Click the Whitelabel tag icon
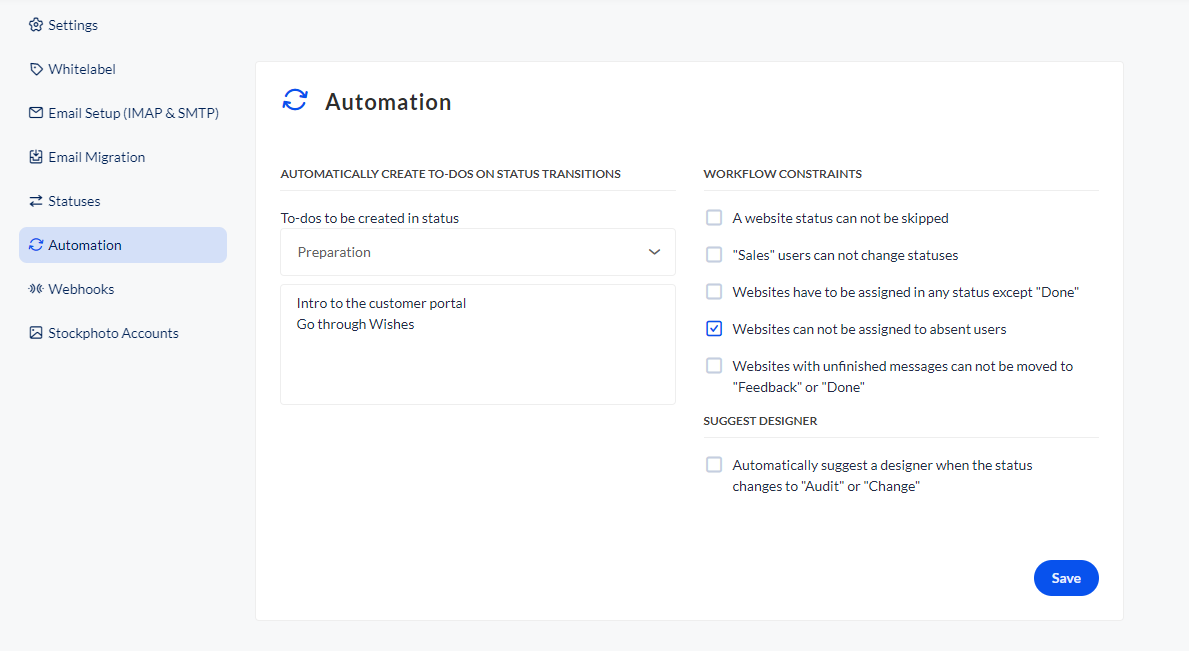The height and width of the screenshot is (651, 1189). click(x=36, y=69)
